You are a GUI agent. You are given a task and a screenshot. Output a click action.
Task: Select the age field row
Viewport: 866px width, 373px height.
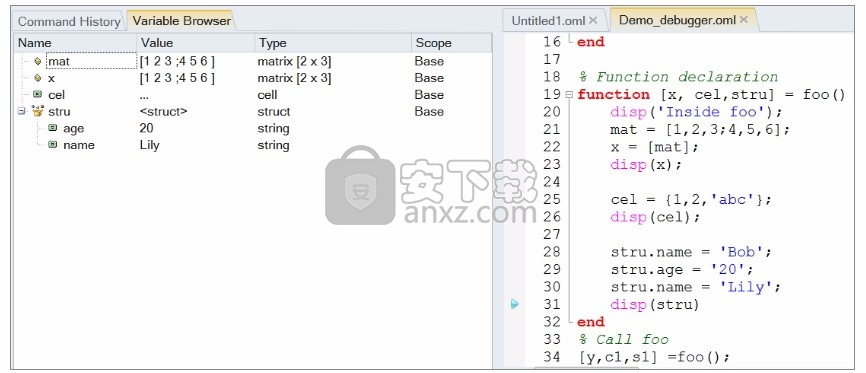point(252,128)
